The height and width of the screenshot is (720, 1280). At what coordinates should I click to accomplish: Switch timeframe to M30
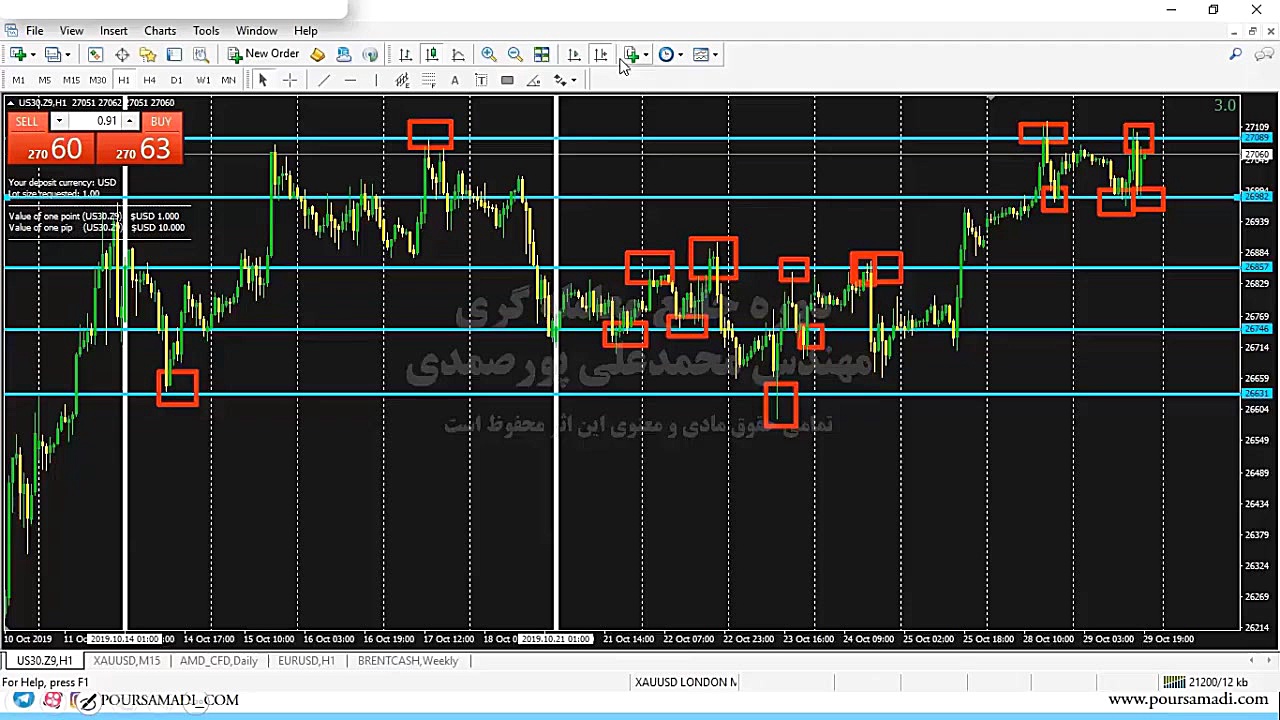pos(97,80)
